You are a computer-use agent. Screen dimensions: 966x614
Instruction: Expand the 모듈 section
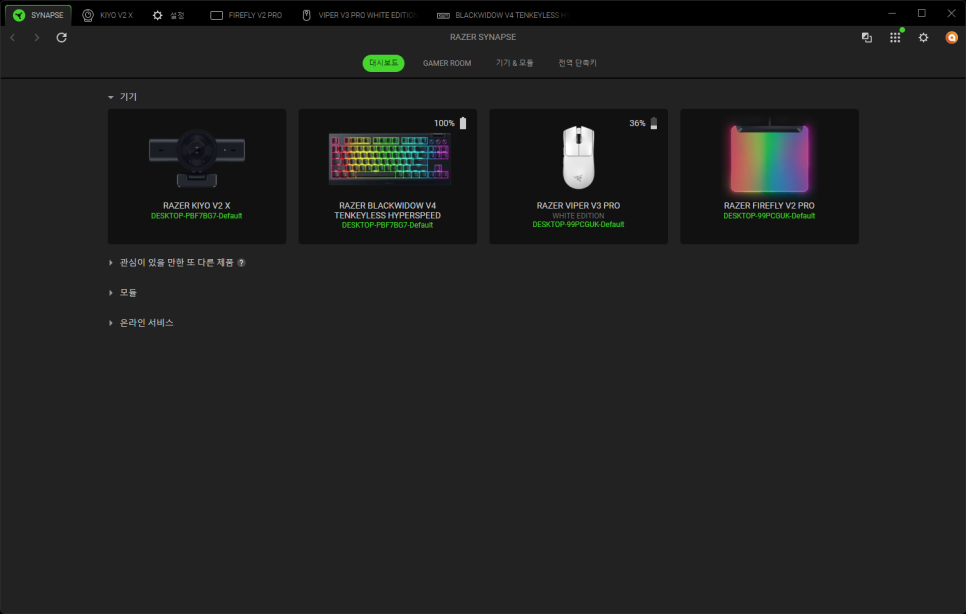click(x=111, y=293)
